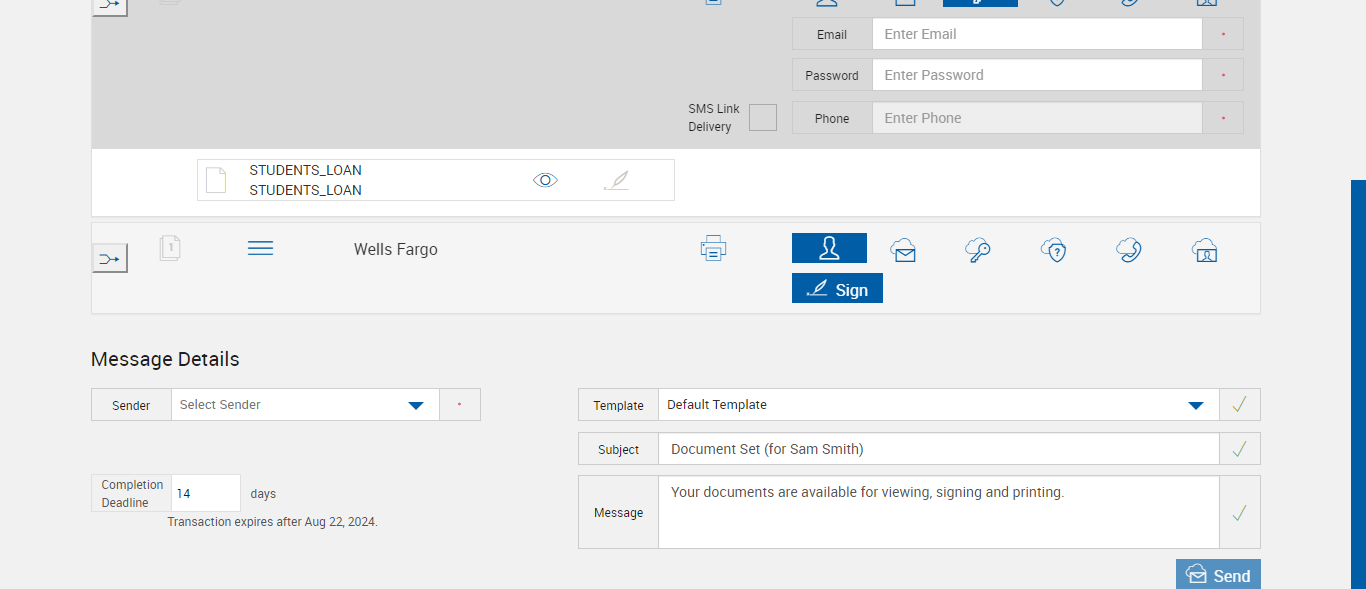Toggle the STUDENTS_LOAN document eye icon

(545, 180)
